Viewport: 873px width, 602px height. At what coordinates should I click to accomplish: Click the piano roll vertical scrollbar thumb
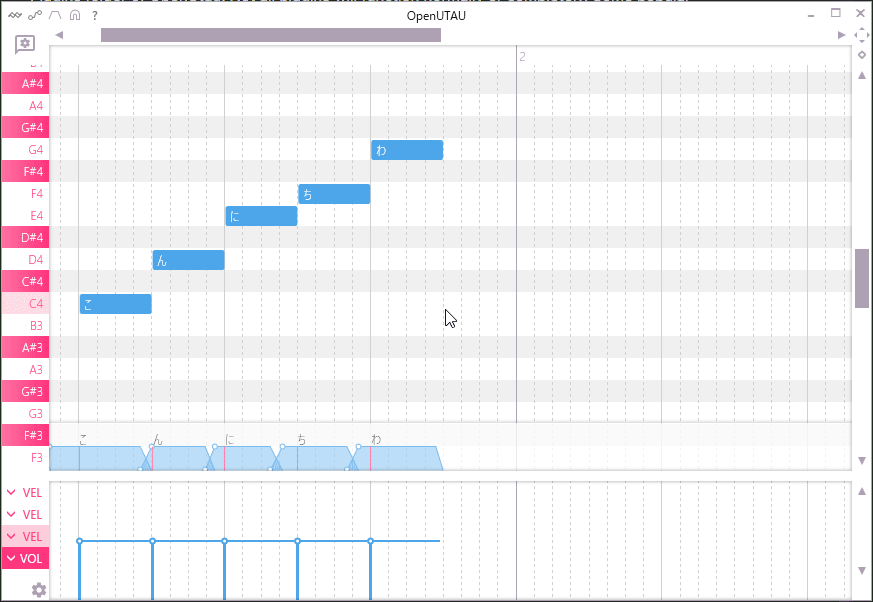point(862,278)
